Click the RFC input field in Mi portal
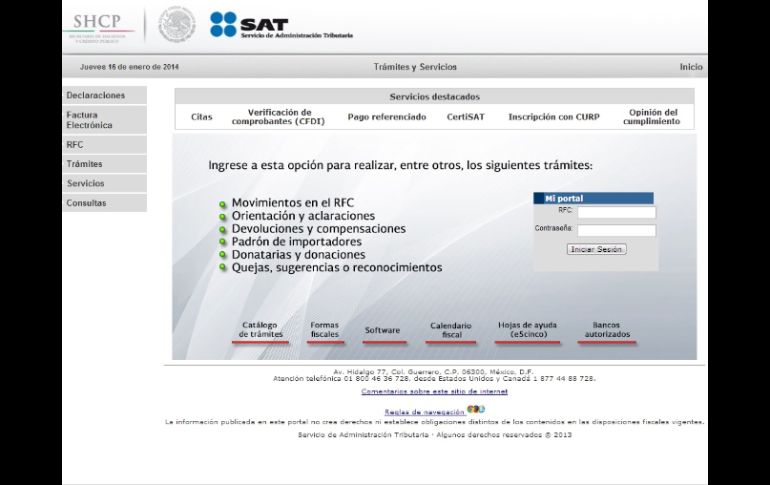The image size is (770, 485). [616, 212]
